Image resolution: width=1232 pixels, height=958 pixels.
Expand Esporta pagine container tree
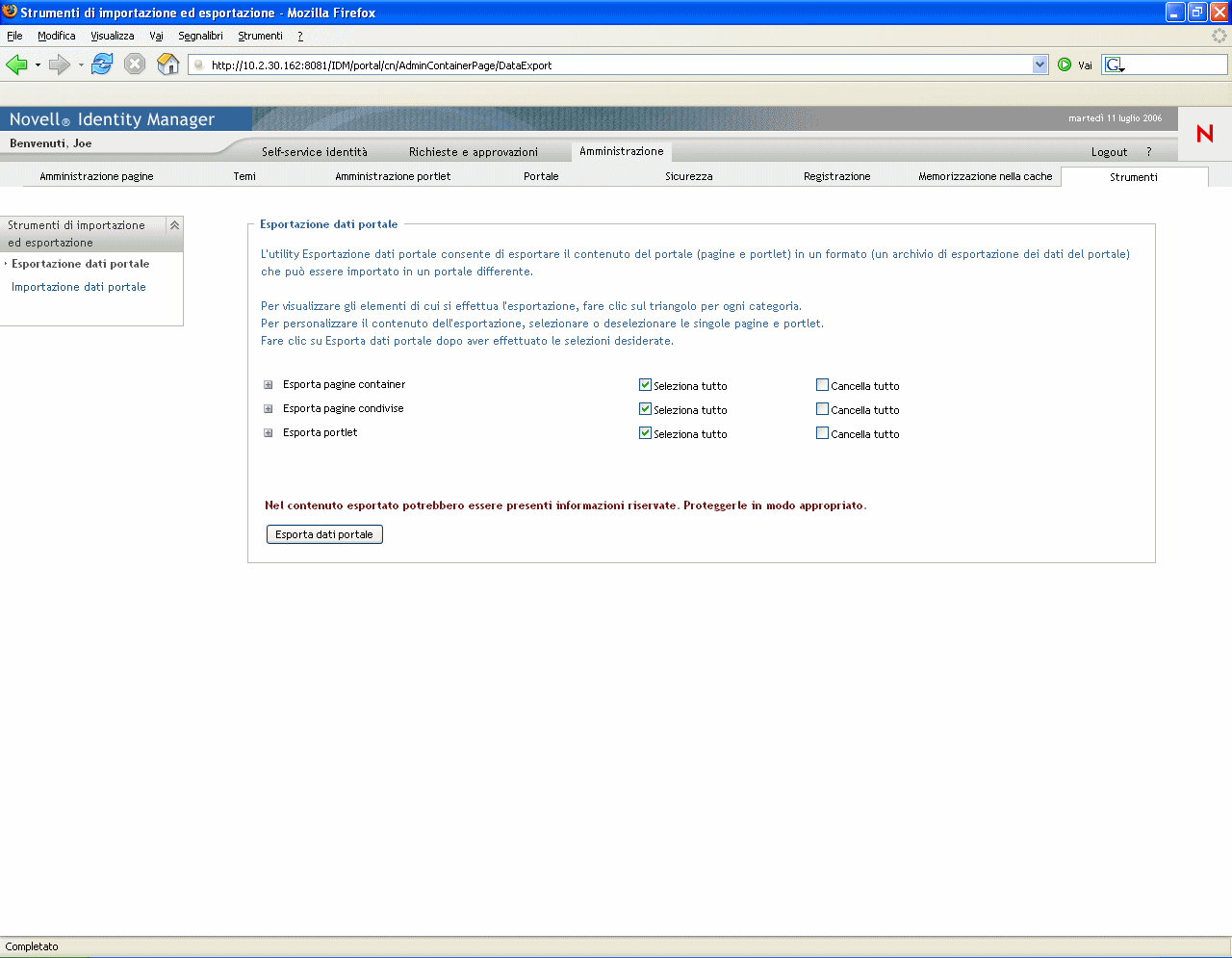point(269,385)
